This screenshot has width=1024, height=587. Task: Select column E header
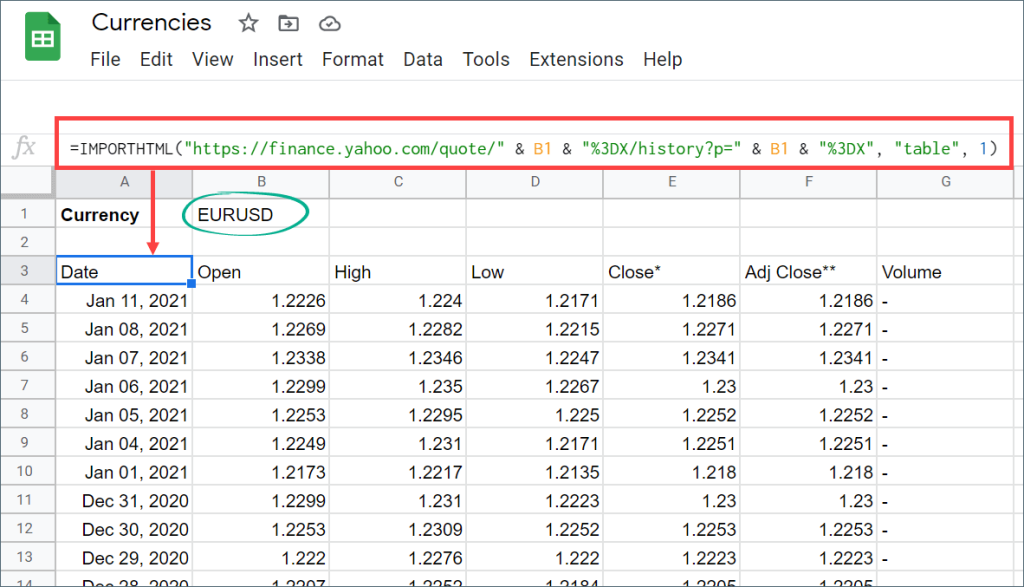coord(671,182)
